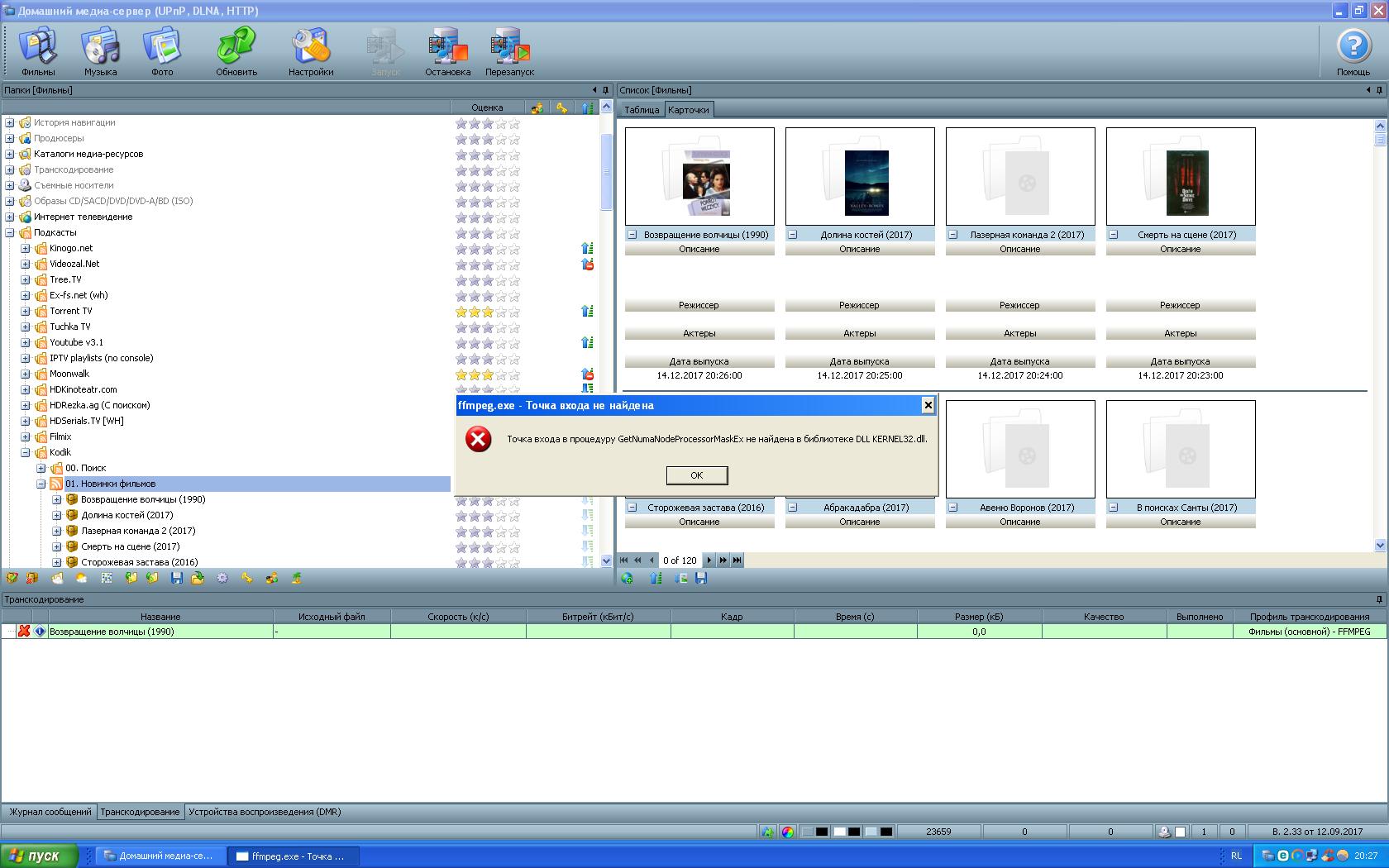Click the color wheel in the status bar
The height and width of the screenshot is (868, 1389).
pyautogui.click(x=788, y=832)
